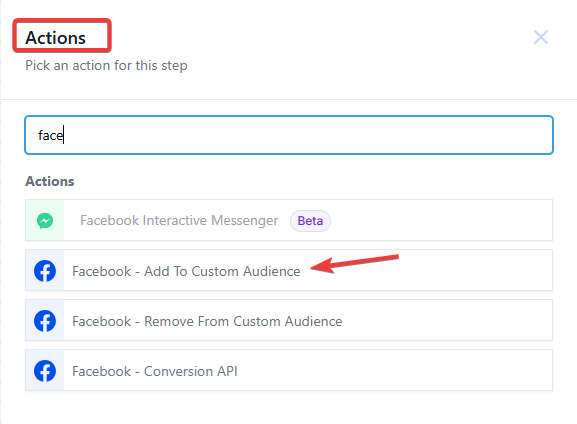Click blank area in Conversion API row
This screenshot has height=424, width=577.
tap(394, 371)
